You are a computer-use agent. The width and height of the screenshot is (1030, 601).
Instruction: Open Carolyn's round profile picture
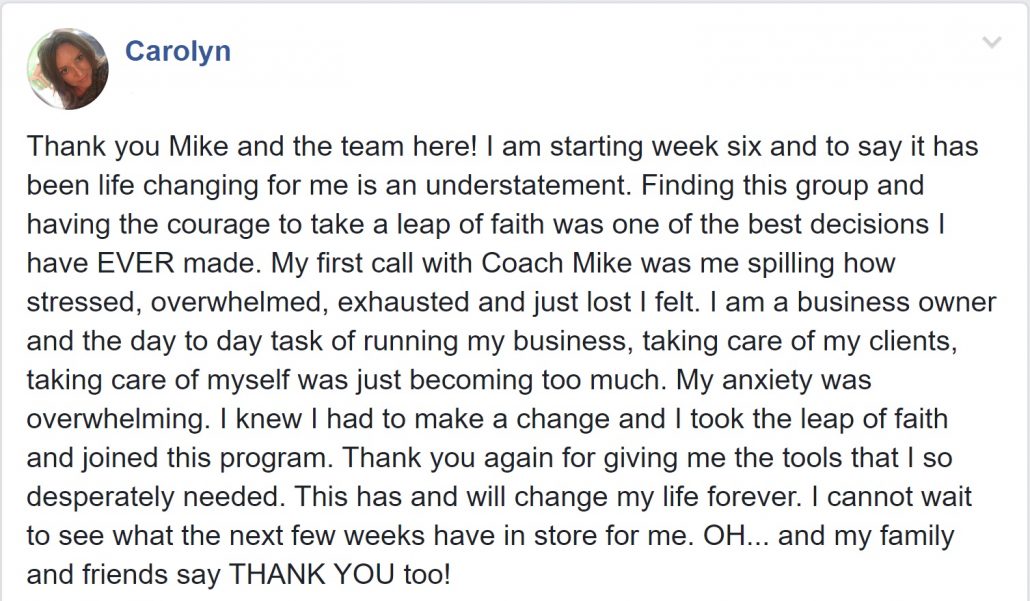click(x=68, y=69)
